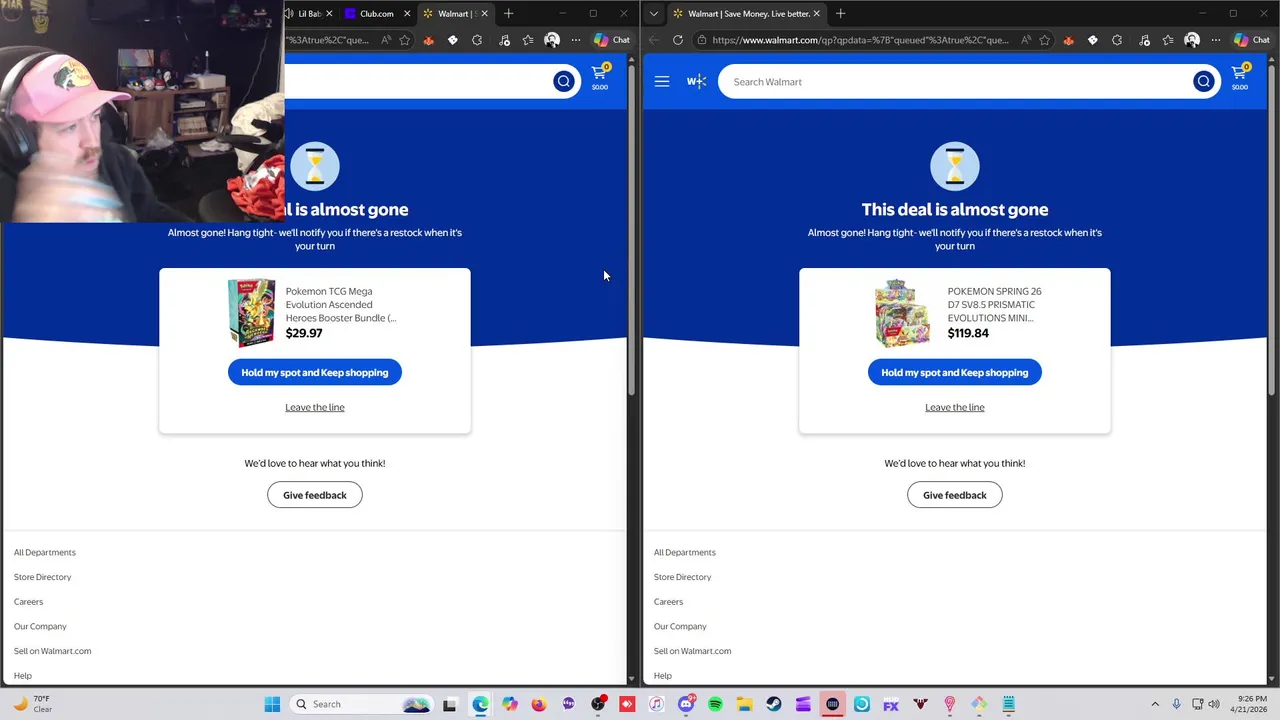Viewport: 1280px width, 720px height.
Task: Give feedback in left Walmart window
Action: tap(315, 495)
